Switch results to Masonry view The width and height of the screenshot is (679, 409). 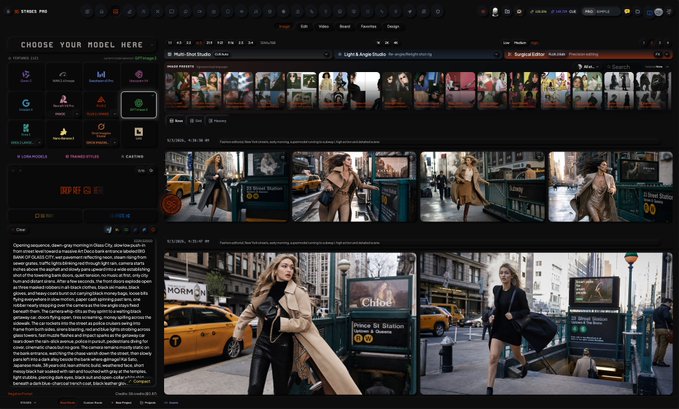pyautogui.click(x=217, y=121)
